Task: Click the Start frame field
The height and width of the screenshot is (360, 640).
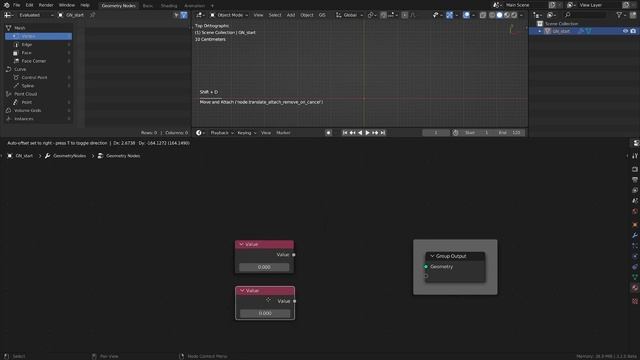Action: (476, 133)
